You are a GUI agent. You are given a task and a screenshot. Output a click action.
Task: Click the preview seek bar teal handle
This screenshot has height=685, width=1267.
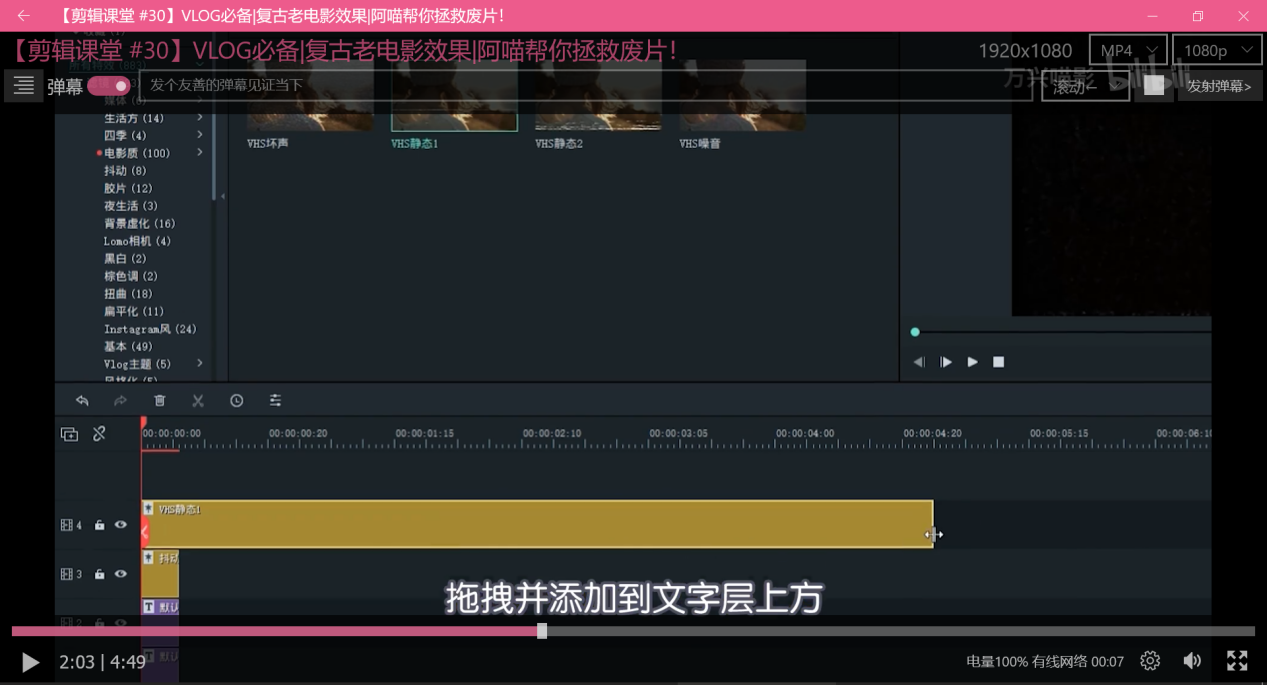(x=915, y=332)
